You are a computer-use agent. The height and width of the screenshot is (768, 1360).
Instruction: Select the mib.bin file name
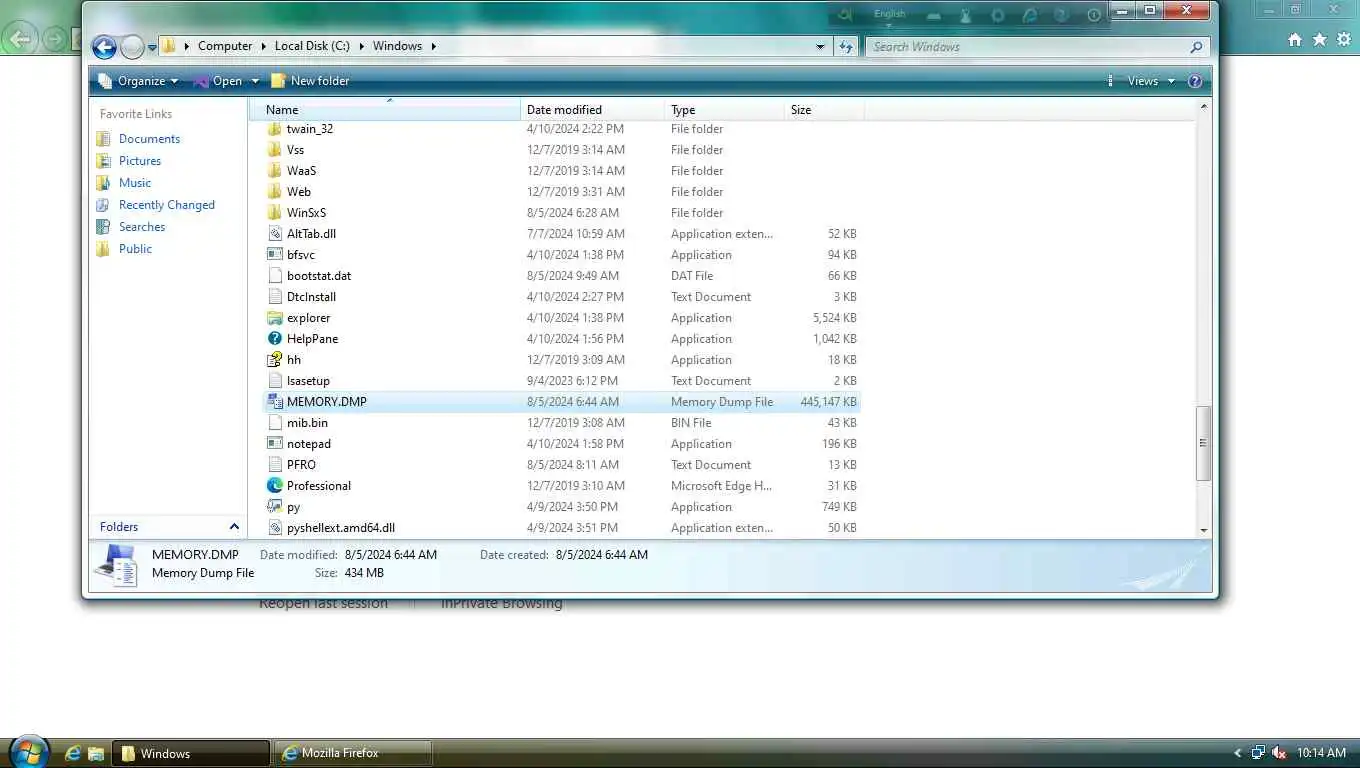click(x=307, y=423)
